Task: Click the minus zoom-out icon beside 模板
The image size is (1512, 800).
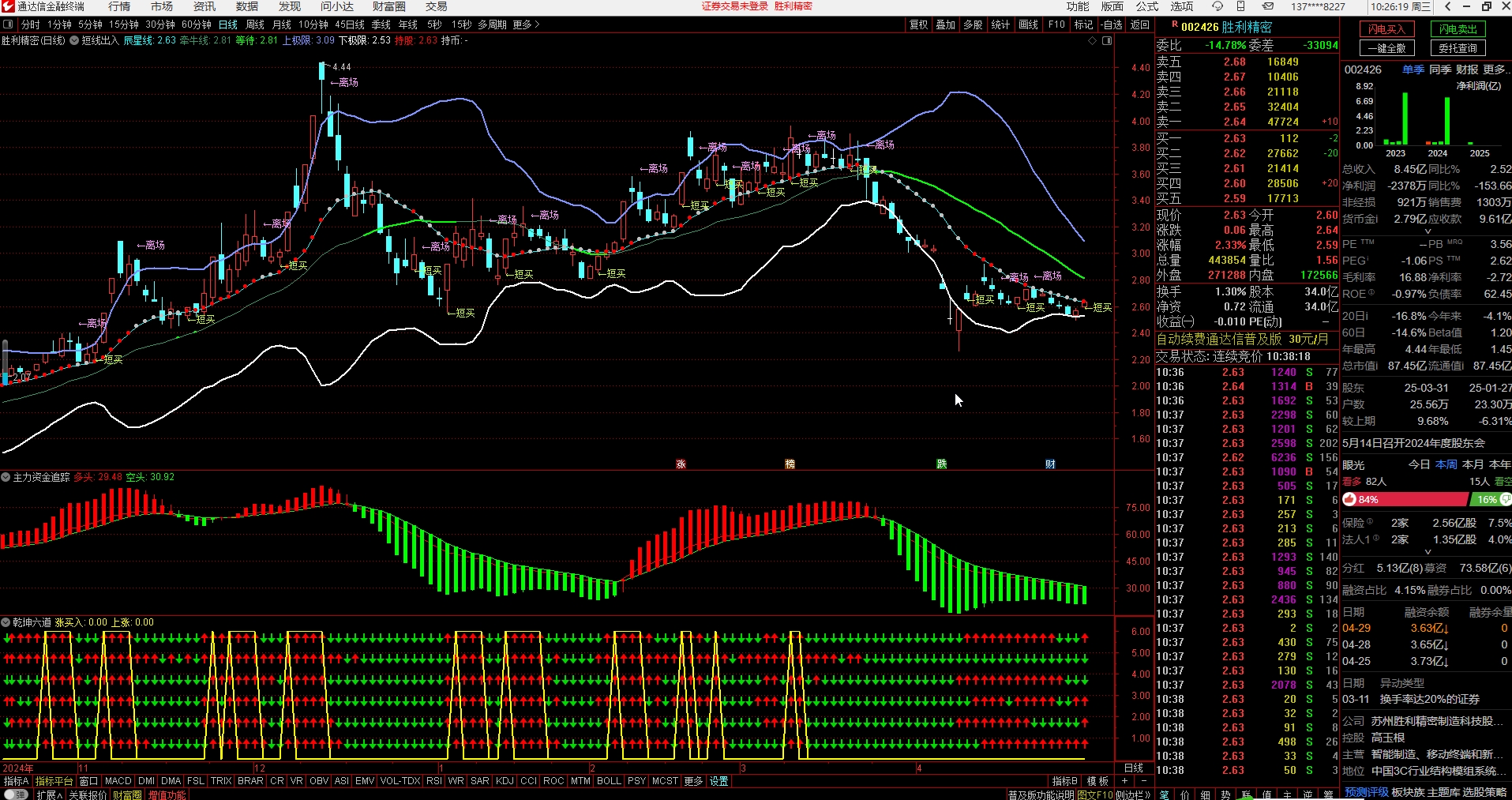Action: tap(1143, 781)
